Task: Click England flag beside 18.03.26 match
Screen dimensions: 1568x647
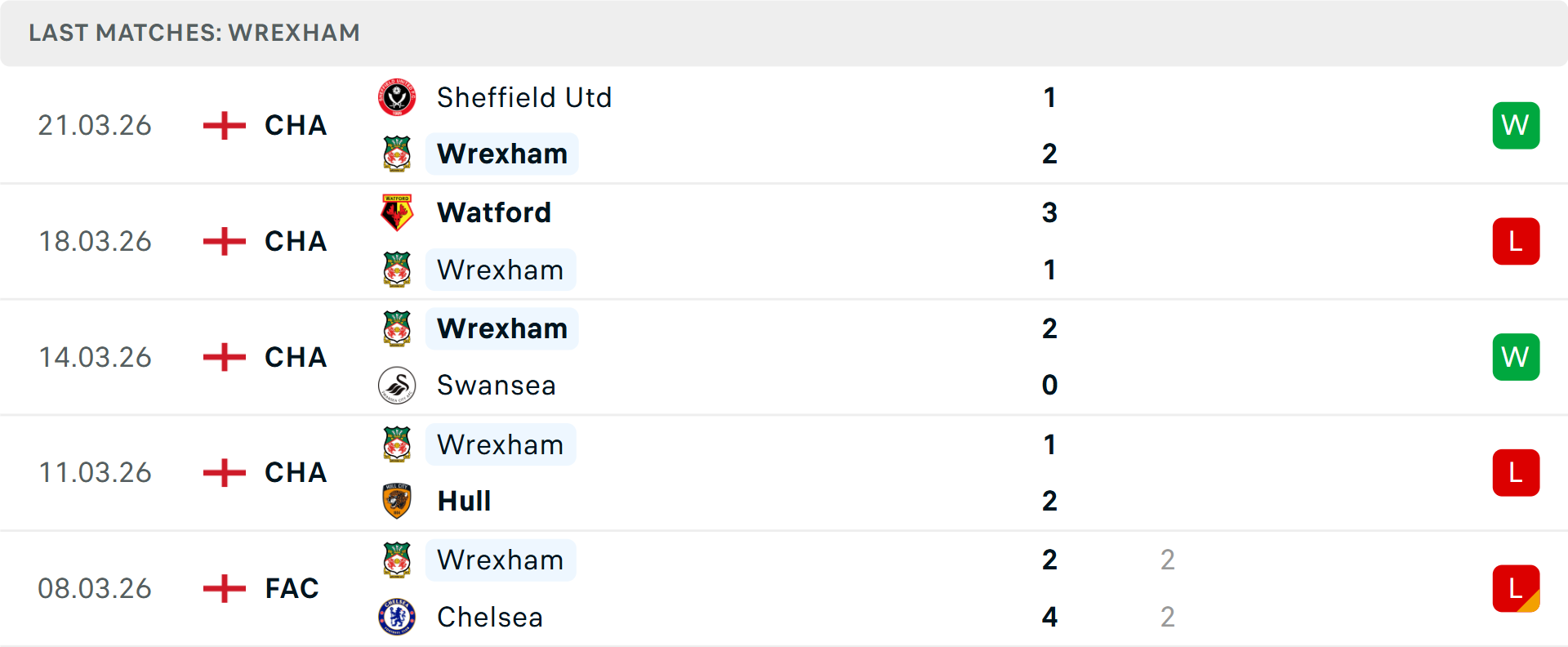Action: [x=225, y=242]
